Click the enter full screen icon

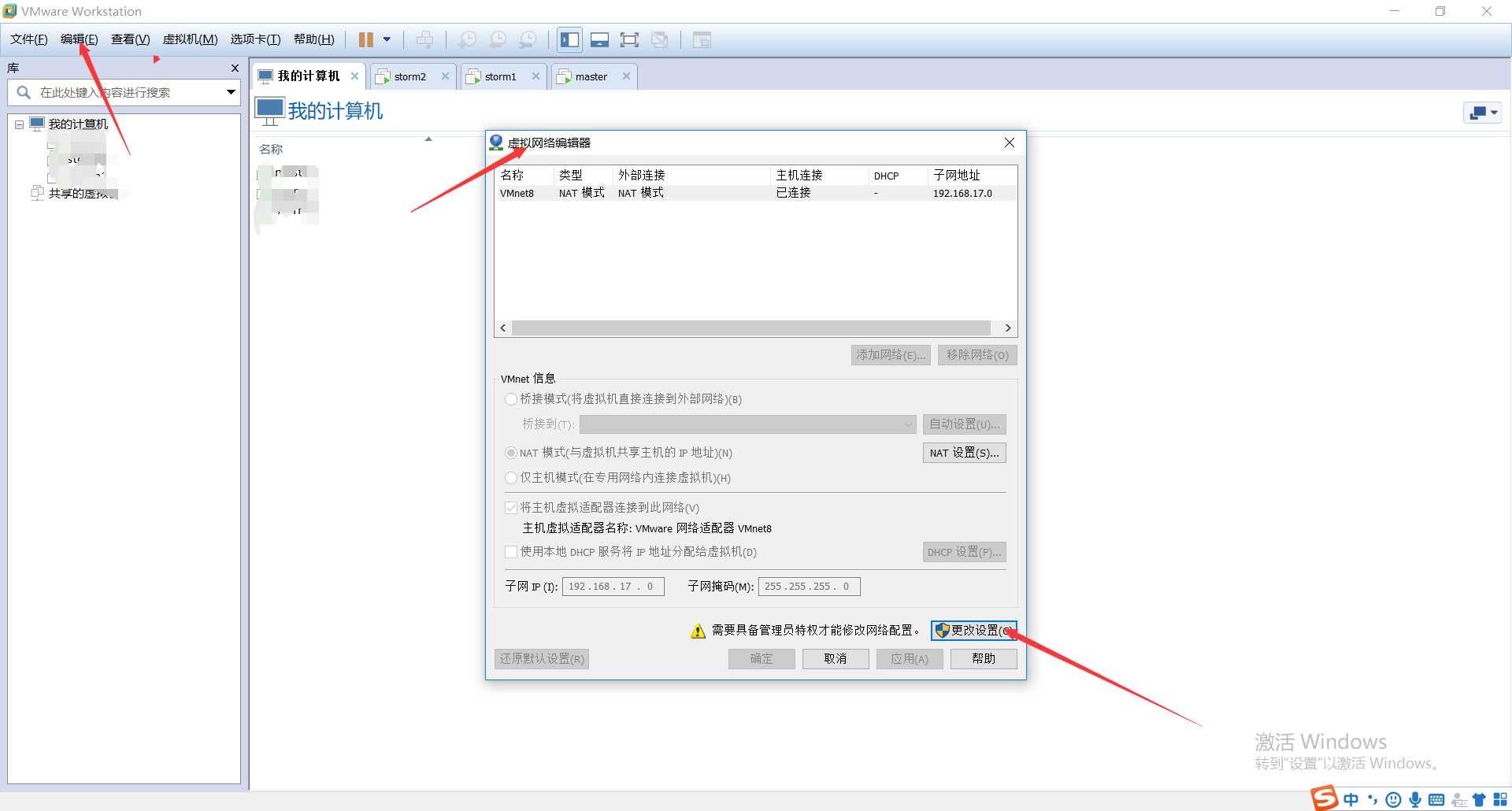[x=629, y=39]
